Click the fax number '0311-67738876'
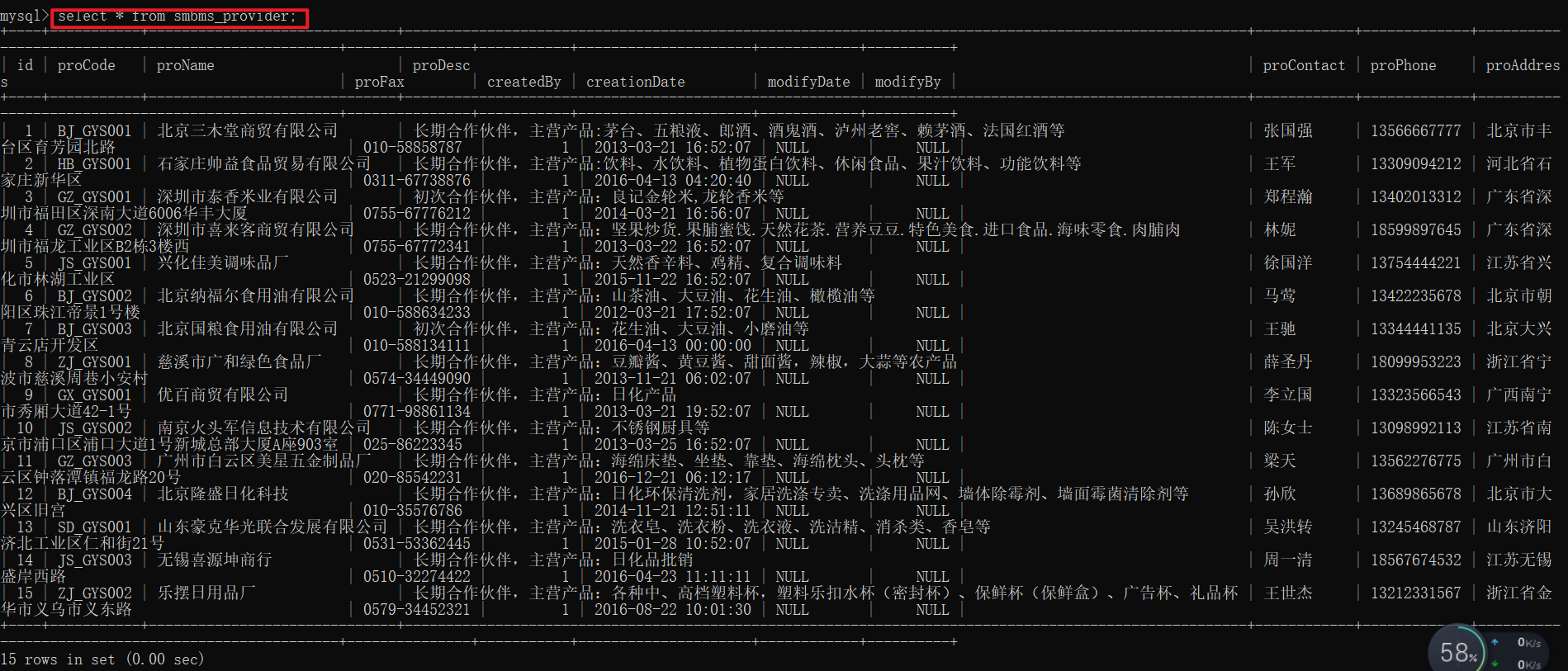 pos(417,180)
